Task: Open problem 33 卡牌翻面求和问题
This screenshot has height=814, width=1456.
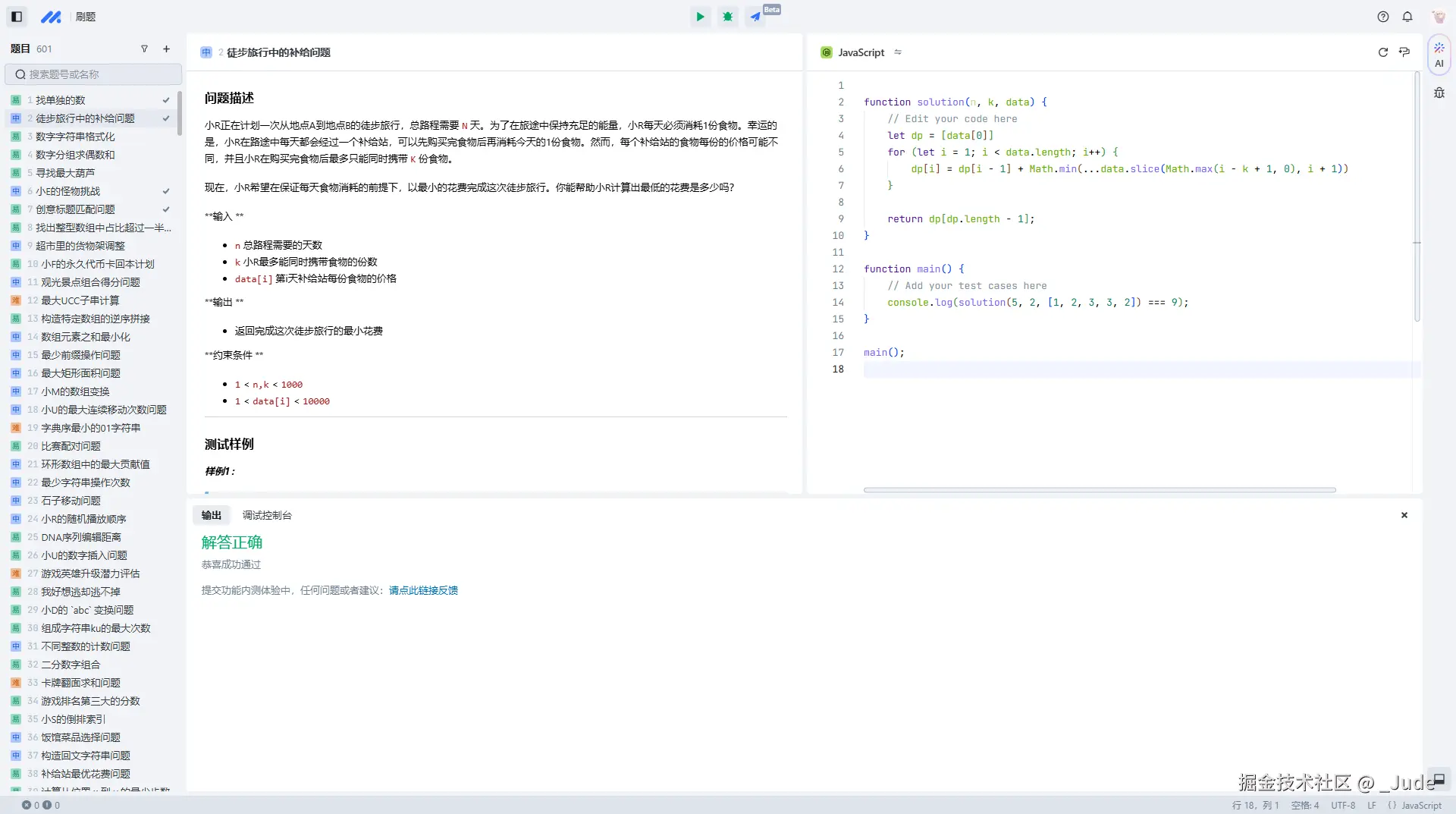Action: pyautogui.click(x=91, y=683)
